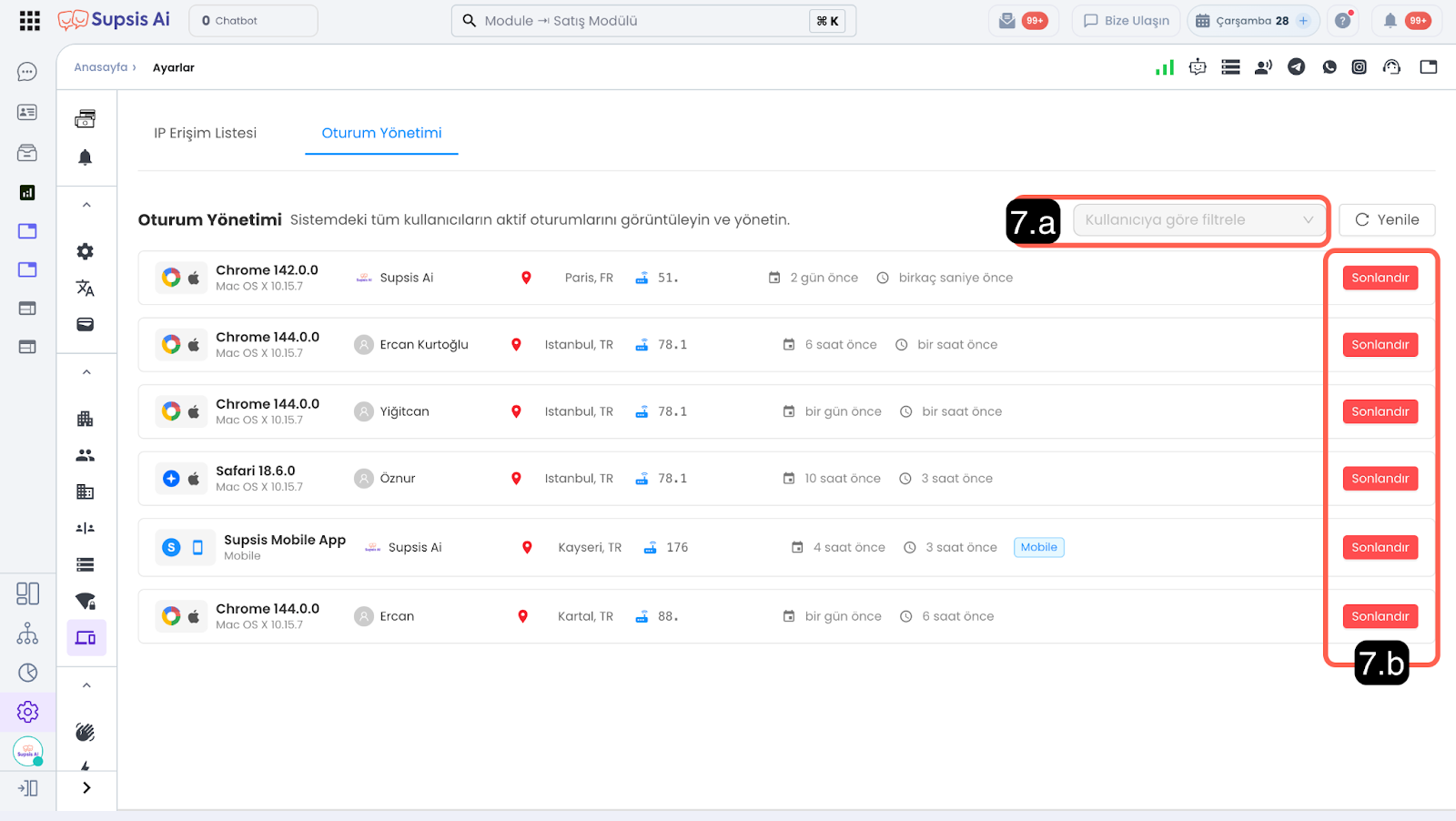The height and width of the screenshot is (821, 1456).
Task: Collapse the first settings sidebar section chevron
Action: pos(86,205)
